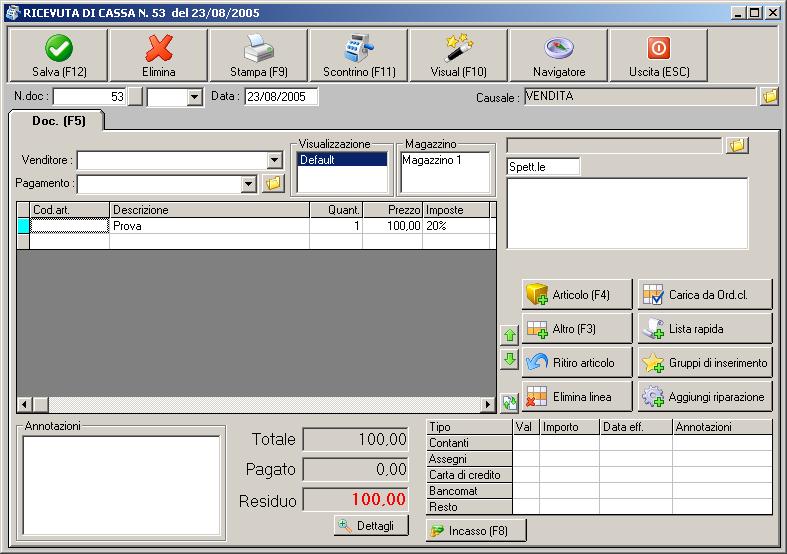
Task: Click the green refresh icon beside grid
Action: [x=510, y=402]
